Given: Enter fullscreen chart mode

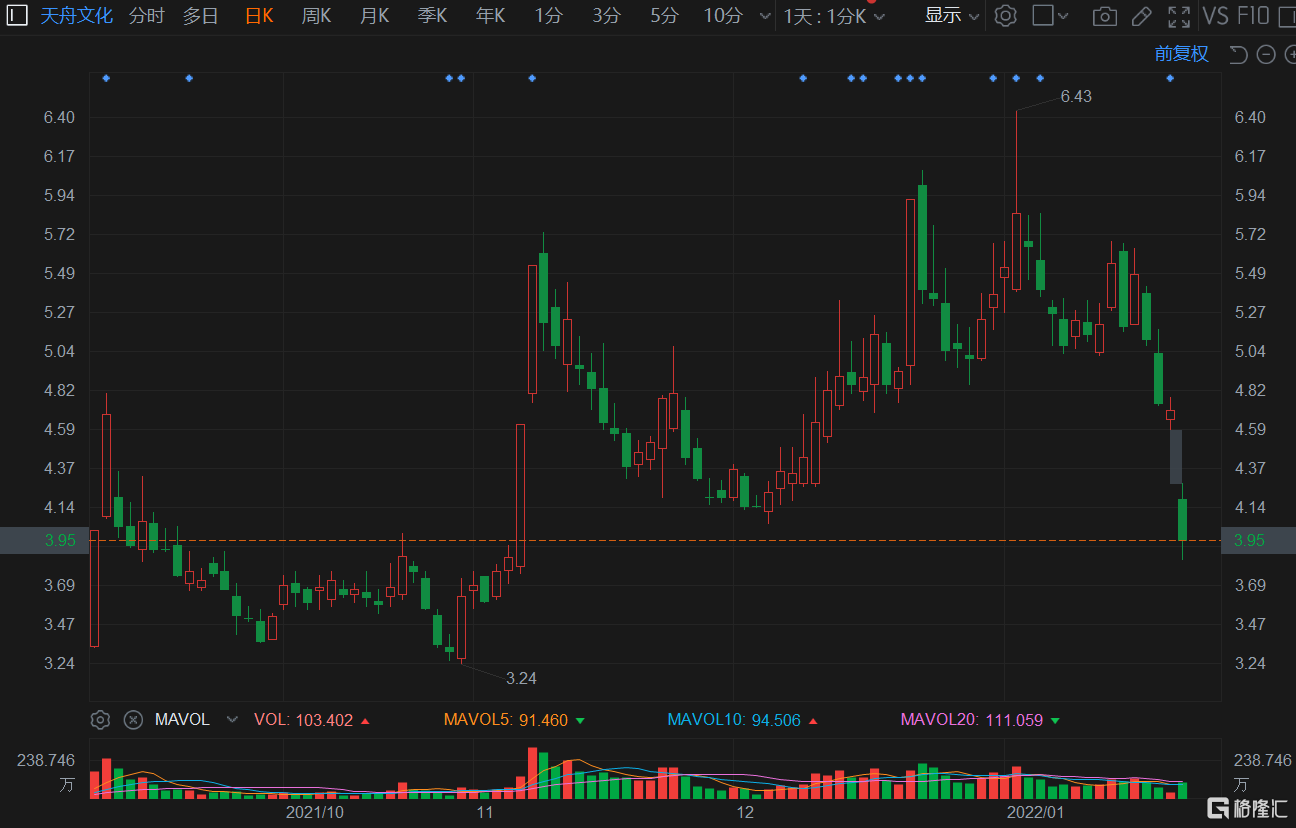Looking at the screenshot, I should point(1179,16).
